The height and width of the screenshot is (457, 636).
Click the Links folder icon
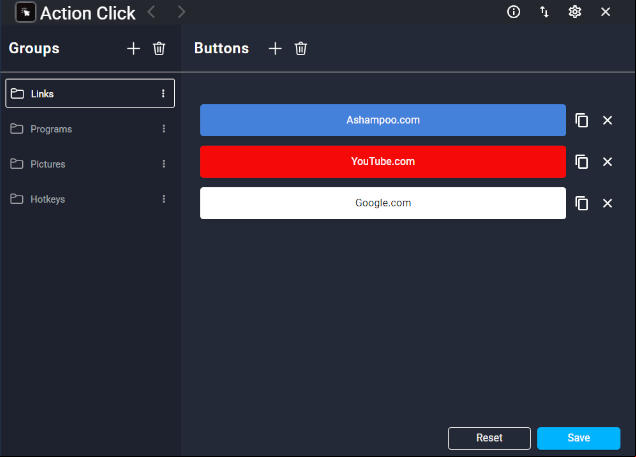pos(17,93)
